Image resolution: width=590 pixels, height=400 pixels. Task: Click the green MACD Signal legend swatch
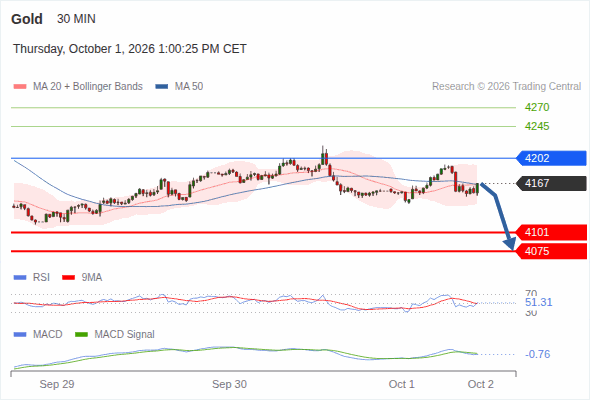(81, 335)
